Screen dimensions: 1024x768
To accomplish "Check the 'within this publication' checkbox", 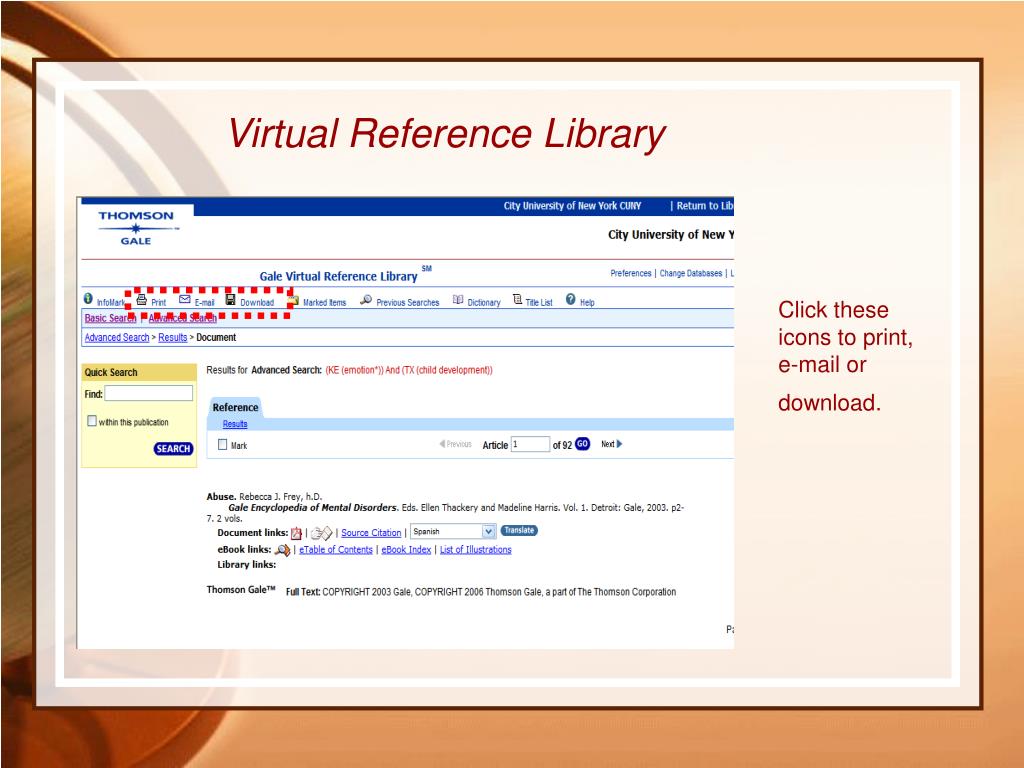I will [92, 421].
